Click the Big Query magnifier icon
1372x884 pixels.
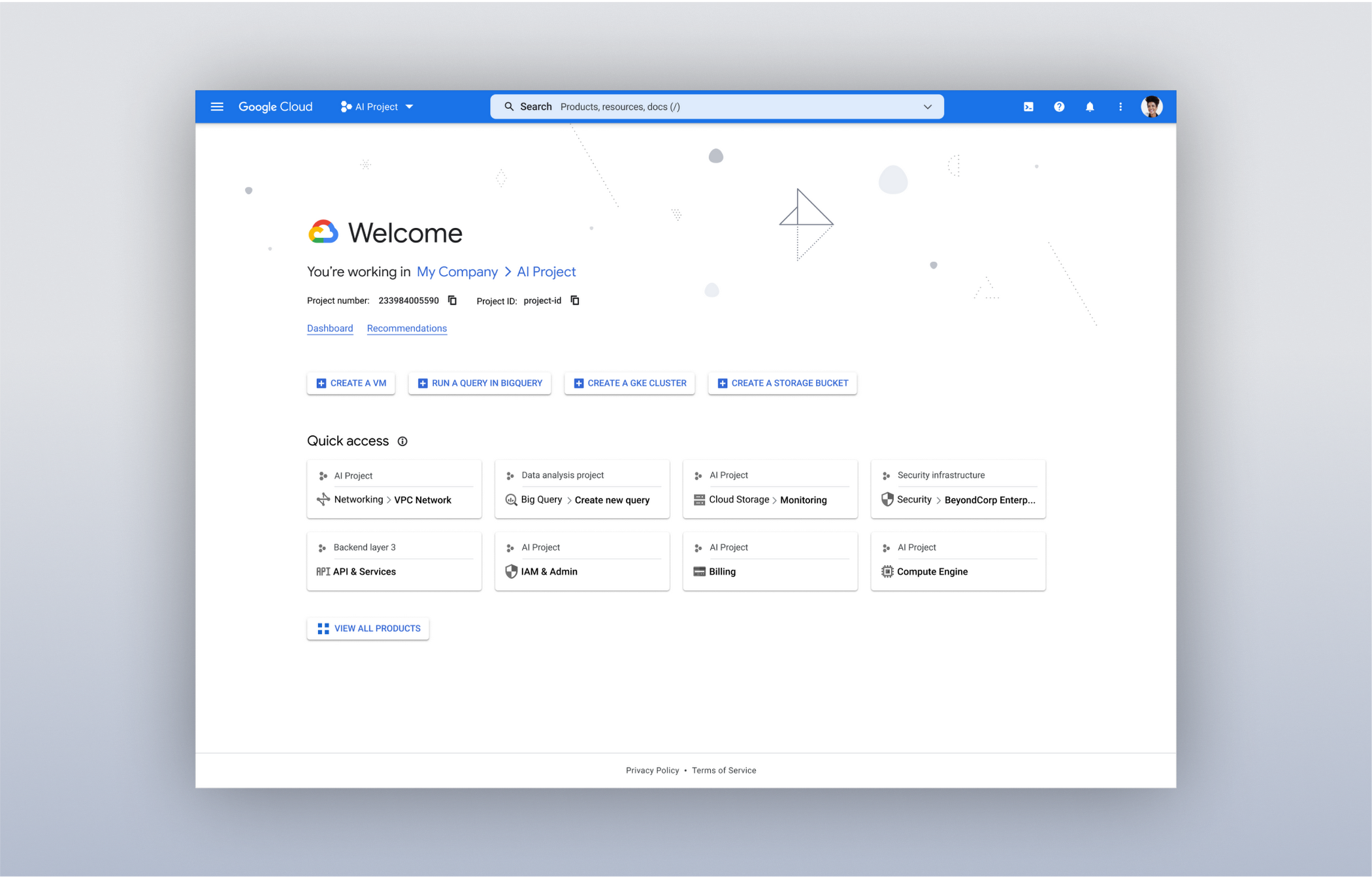point(511,500)
